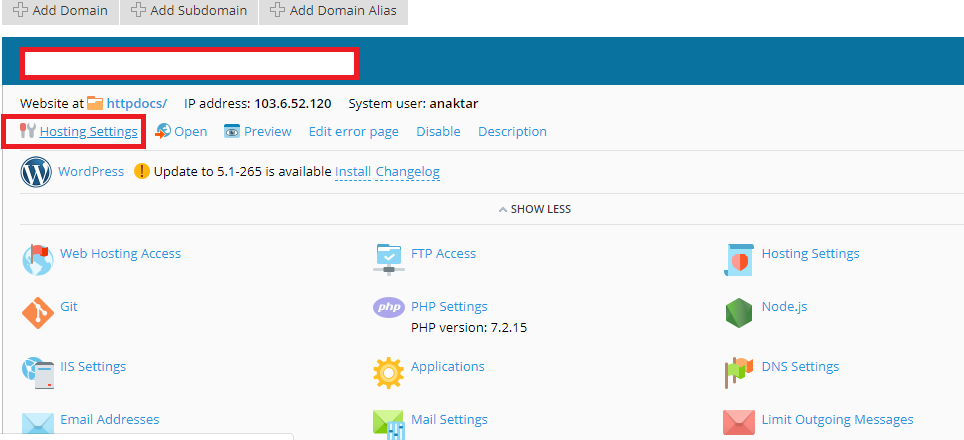
Task: Click Preview to view the website
Action: [267, 132]
